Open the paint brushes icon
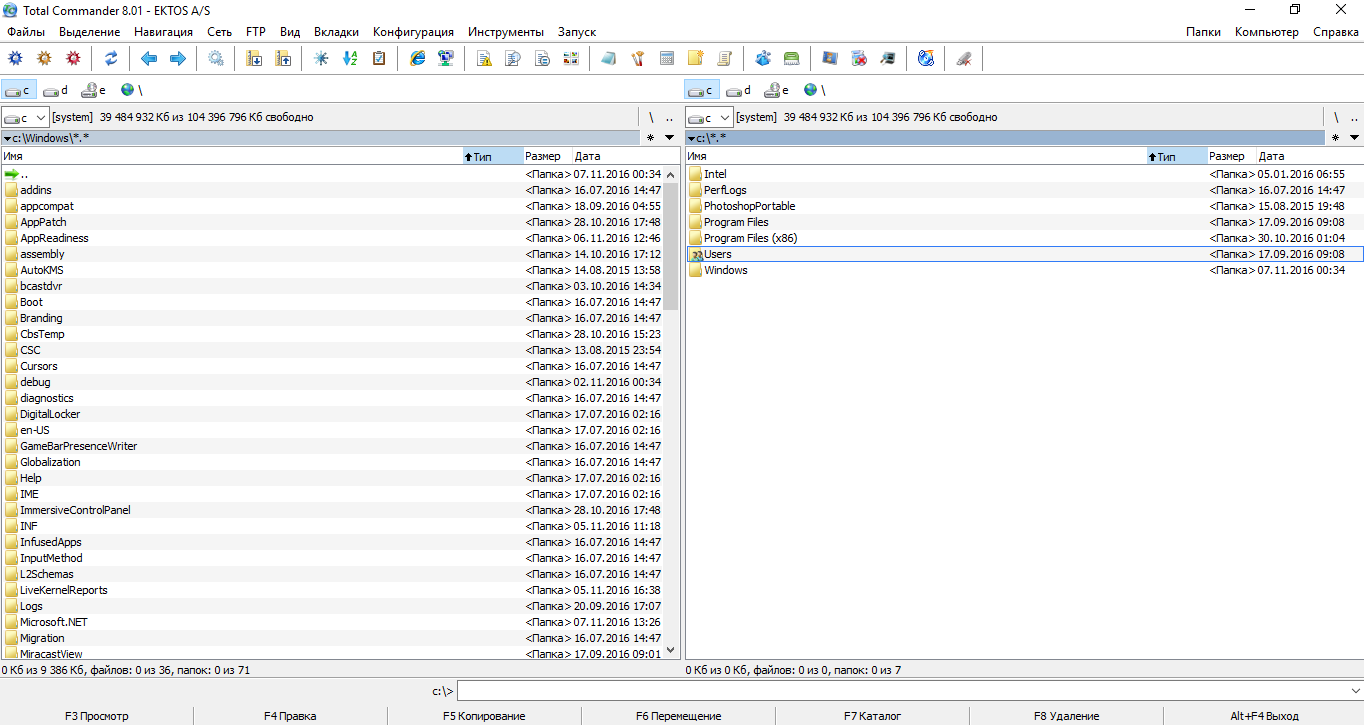This screenshot has height=725, width=1364. point(638,59)
